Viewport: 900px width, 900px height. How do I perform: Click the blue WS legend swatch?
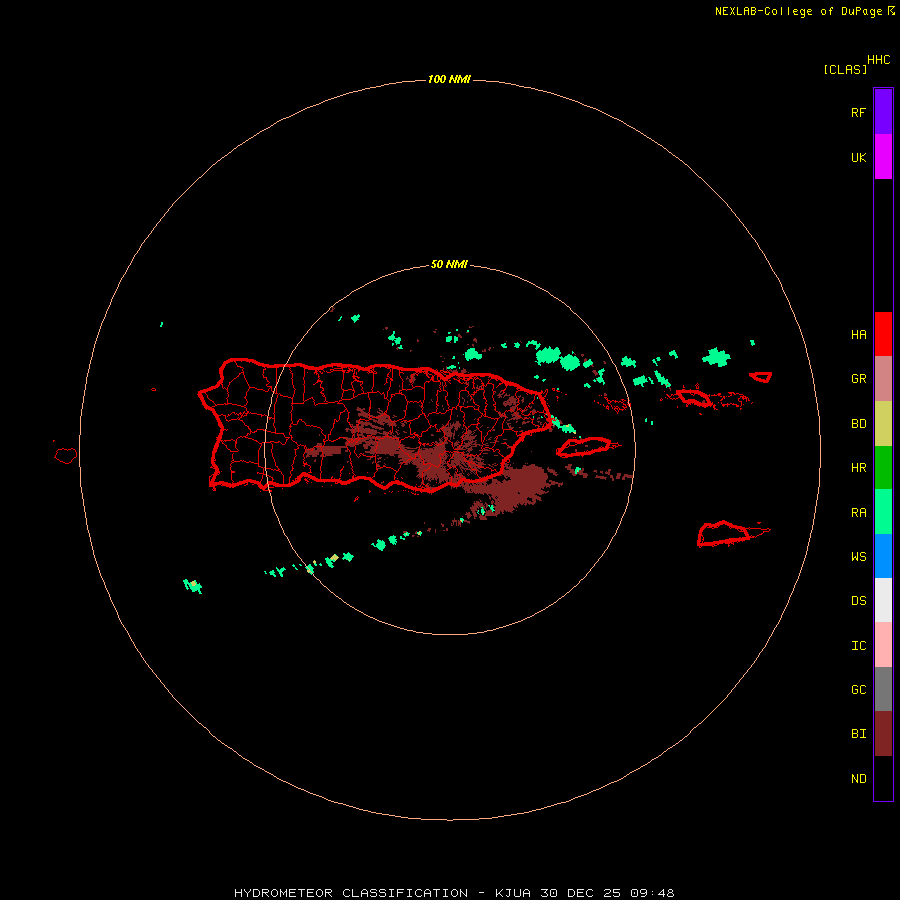coord(883,556)
